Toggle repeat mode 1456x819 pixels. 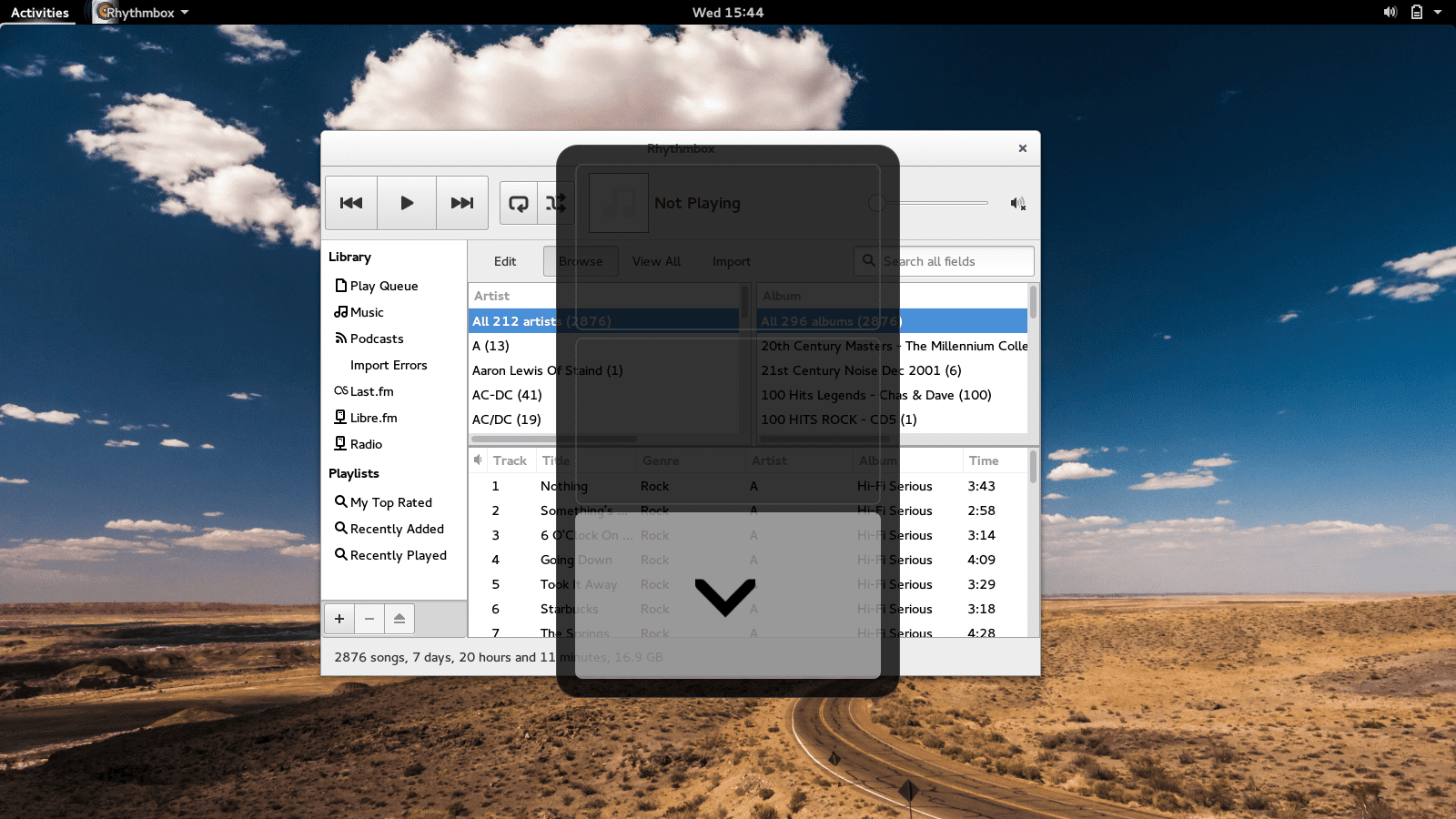pyautogui.click(x=519, y=203)
